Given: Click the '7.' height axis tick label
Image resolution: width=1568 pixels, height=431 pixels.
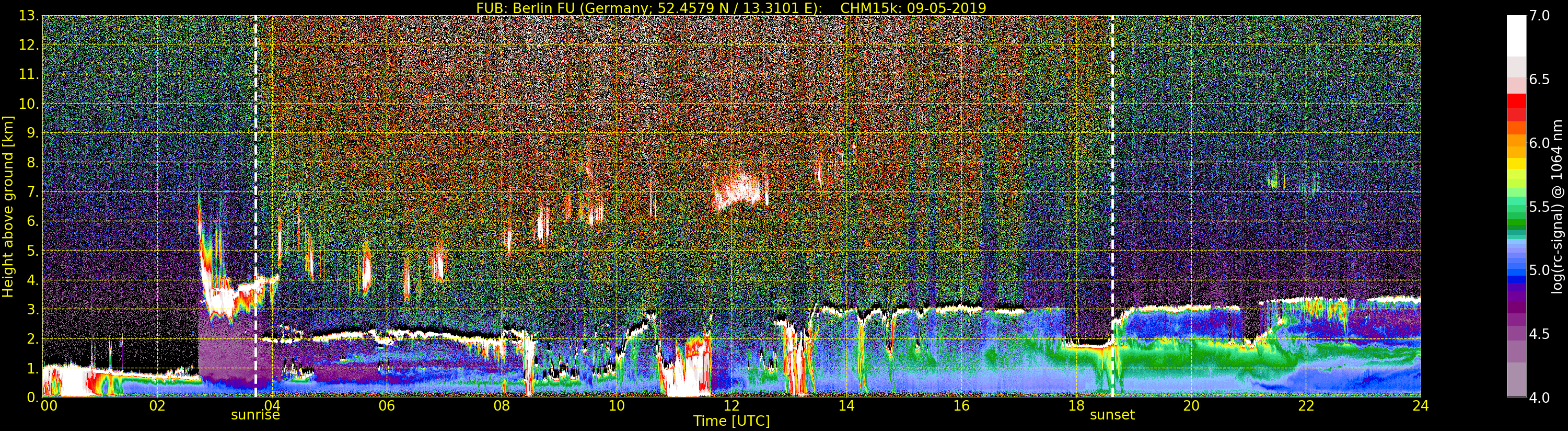Looking at the screenshot, I should pos(33,192).
